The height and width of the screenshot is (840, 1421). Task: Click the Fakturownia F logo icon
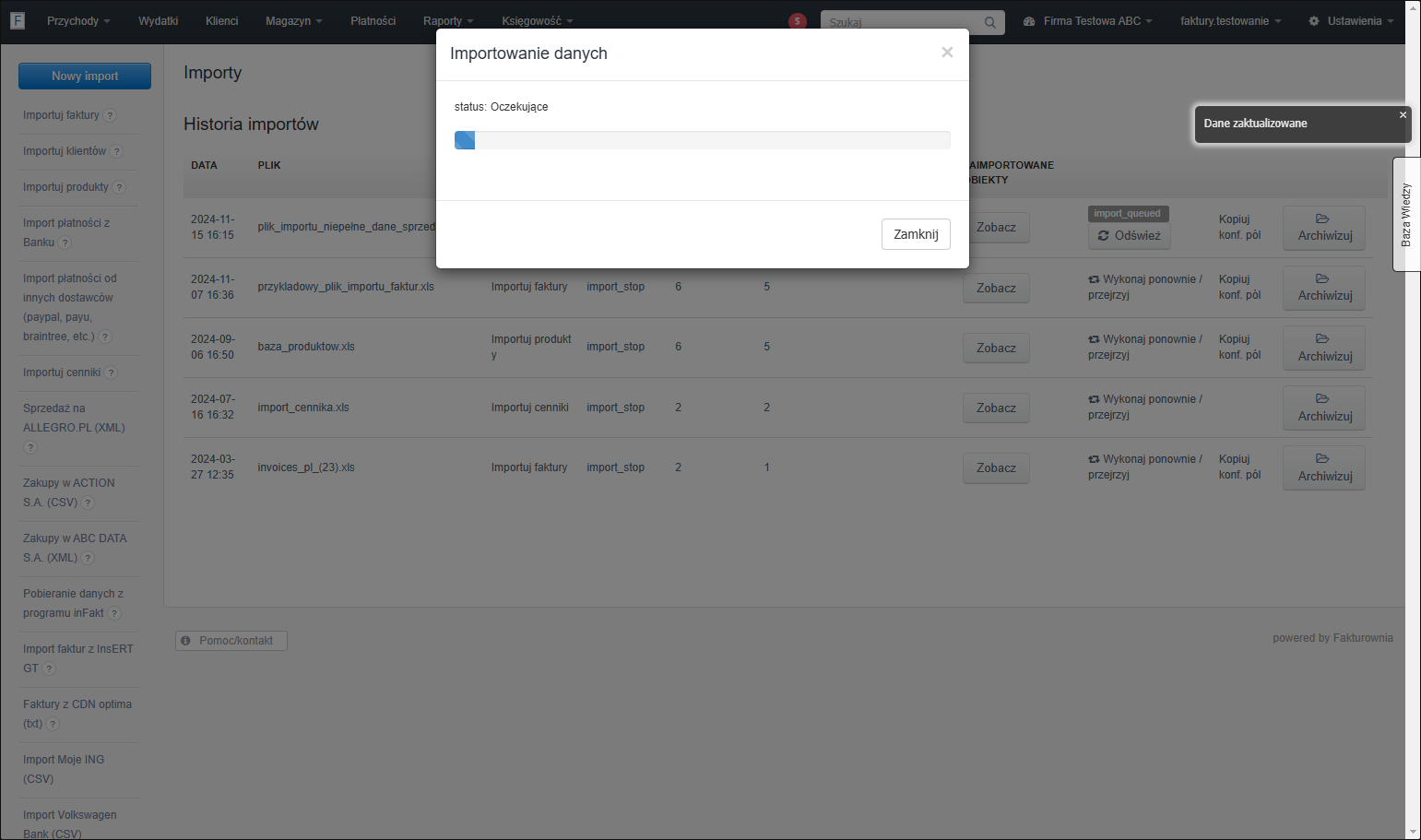18,20
